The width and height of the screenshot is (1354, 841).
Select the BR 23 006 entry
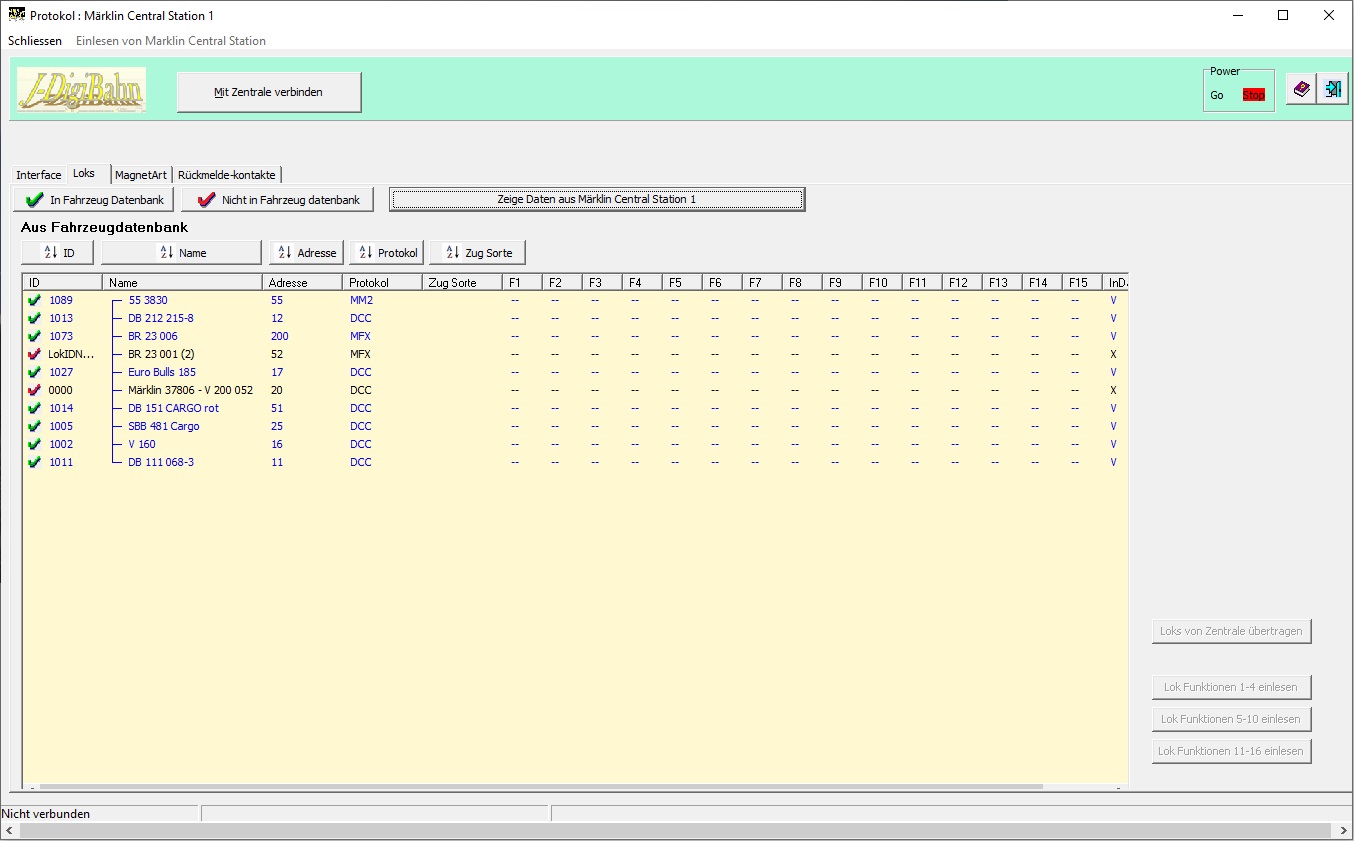153,336
